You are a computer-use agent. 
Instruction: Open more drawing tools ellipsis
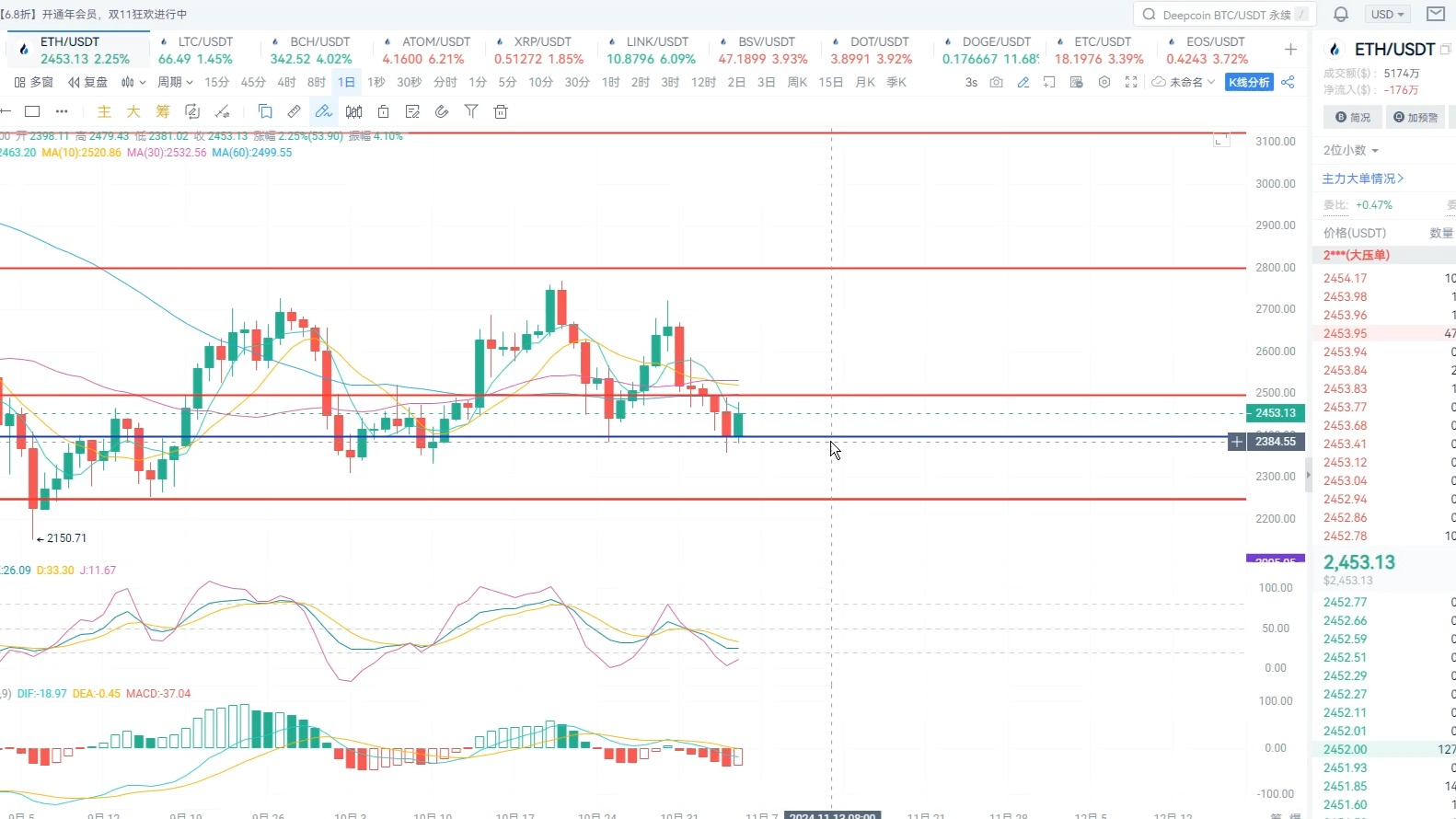[x=62, y=111]
